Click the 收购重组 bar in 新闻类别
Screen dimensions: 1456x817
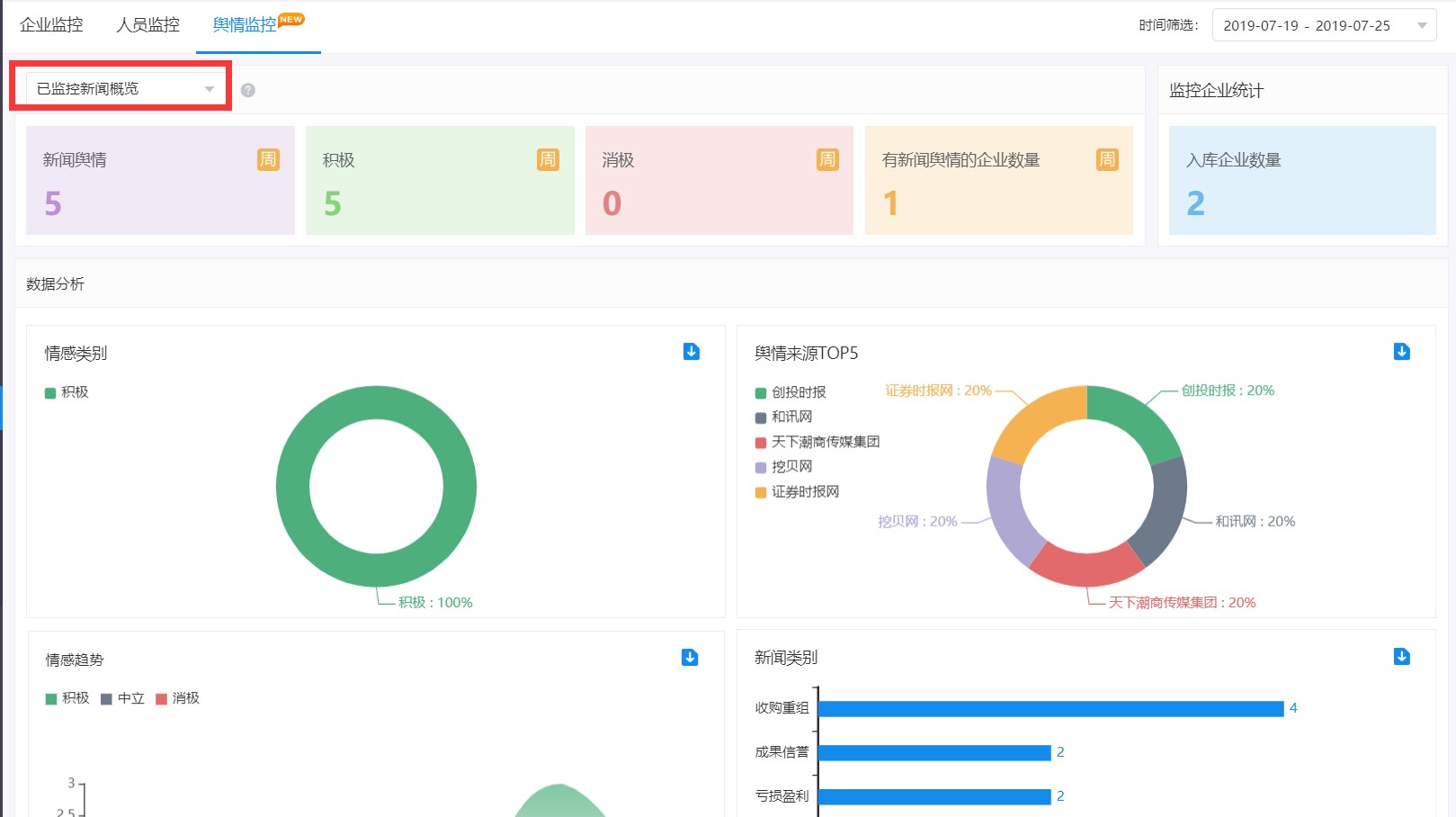pyautogui.click(x=1051, y=709)
